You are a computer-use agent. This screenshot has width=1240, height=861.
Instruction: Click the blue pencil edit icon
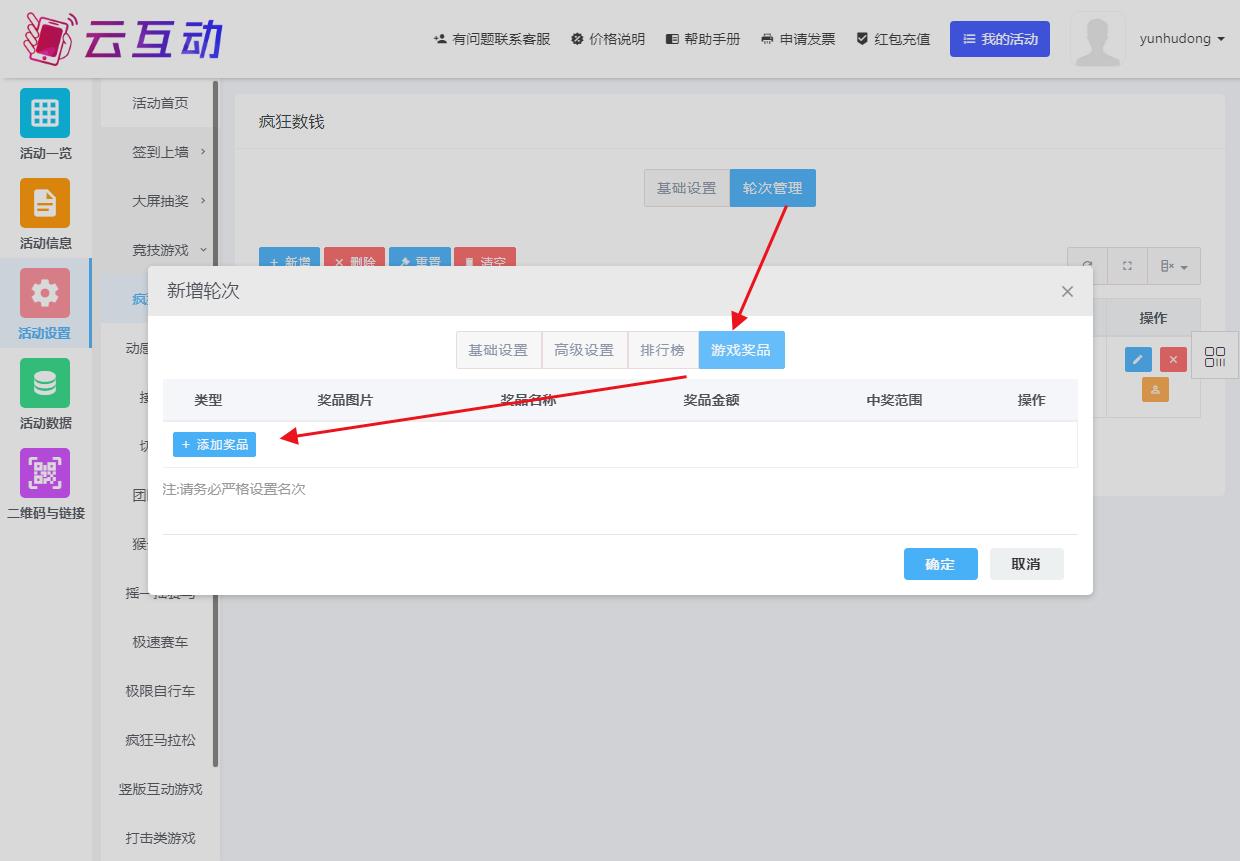click(1138, 360)
